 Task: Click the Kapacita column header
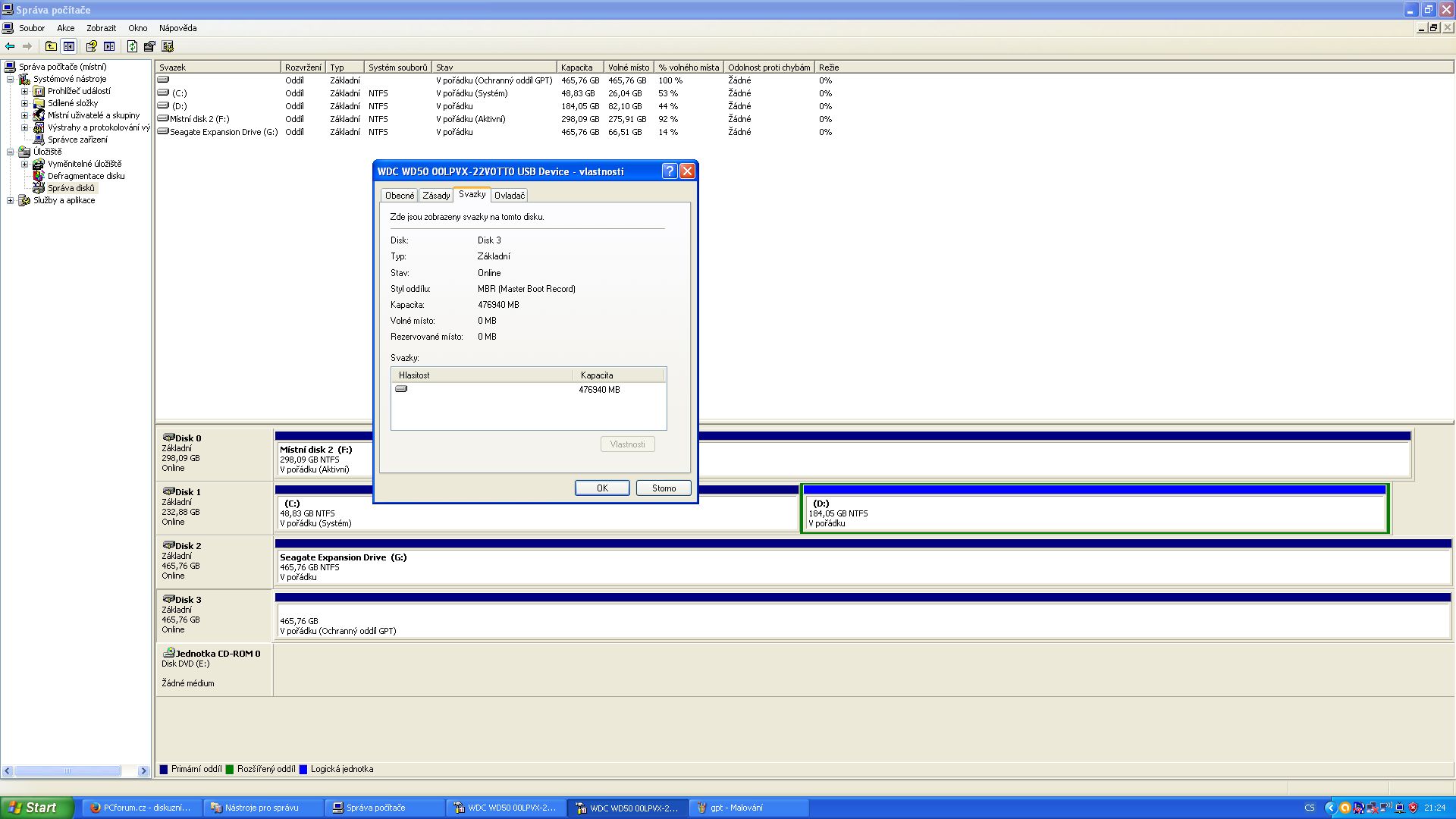pos(579,67)
